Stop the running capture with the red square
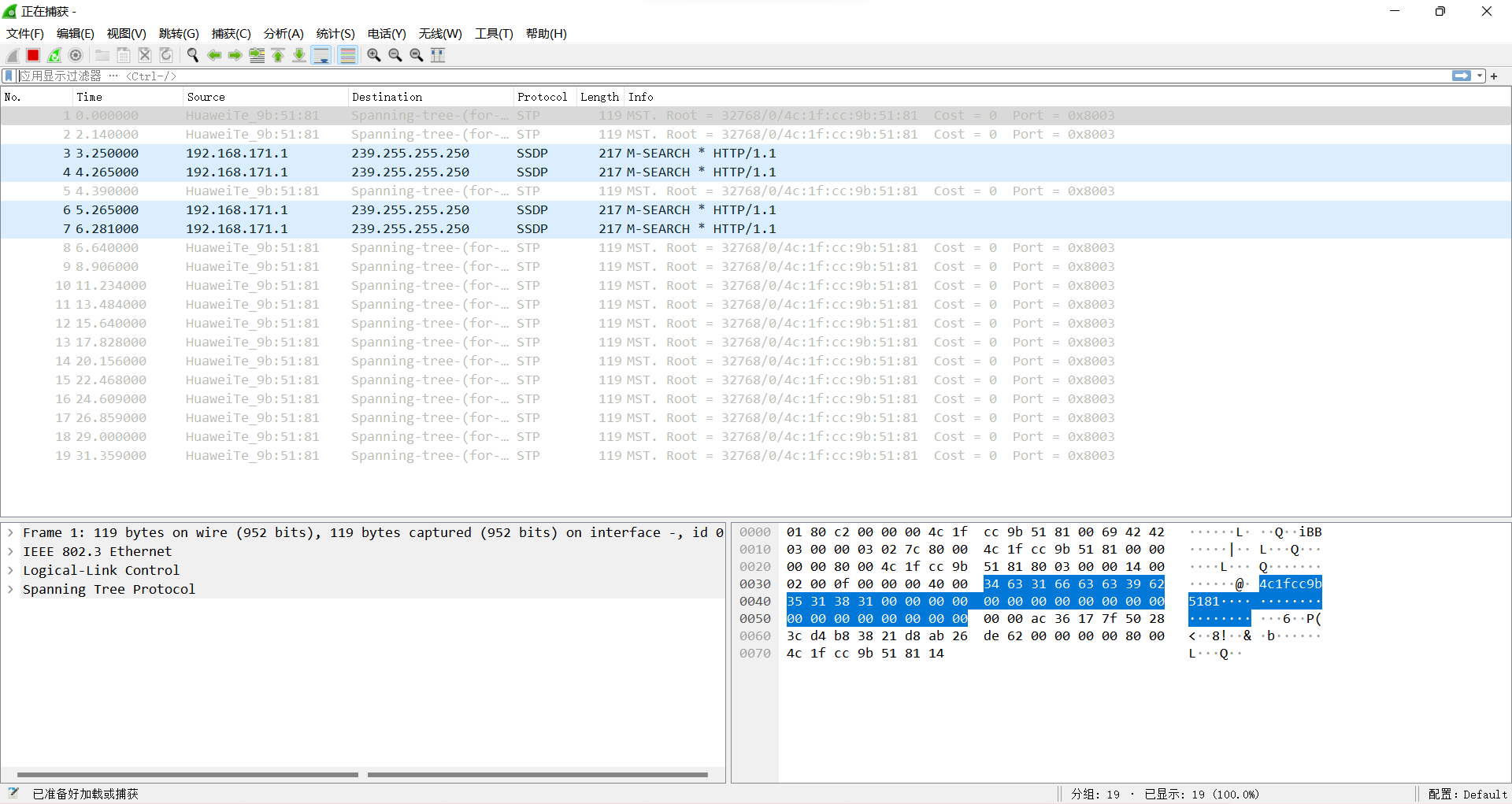 tap(33, 55)
